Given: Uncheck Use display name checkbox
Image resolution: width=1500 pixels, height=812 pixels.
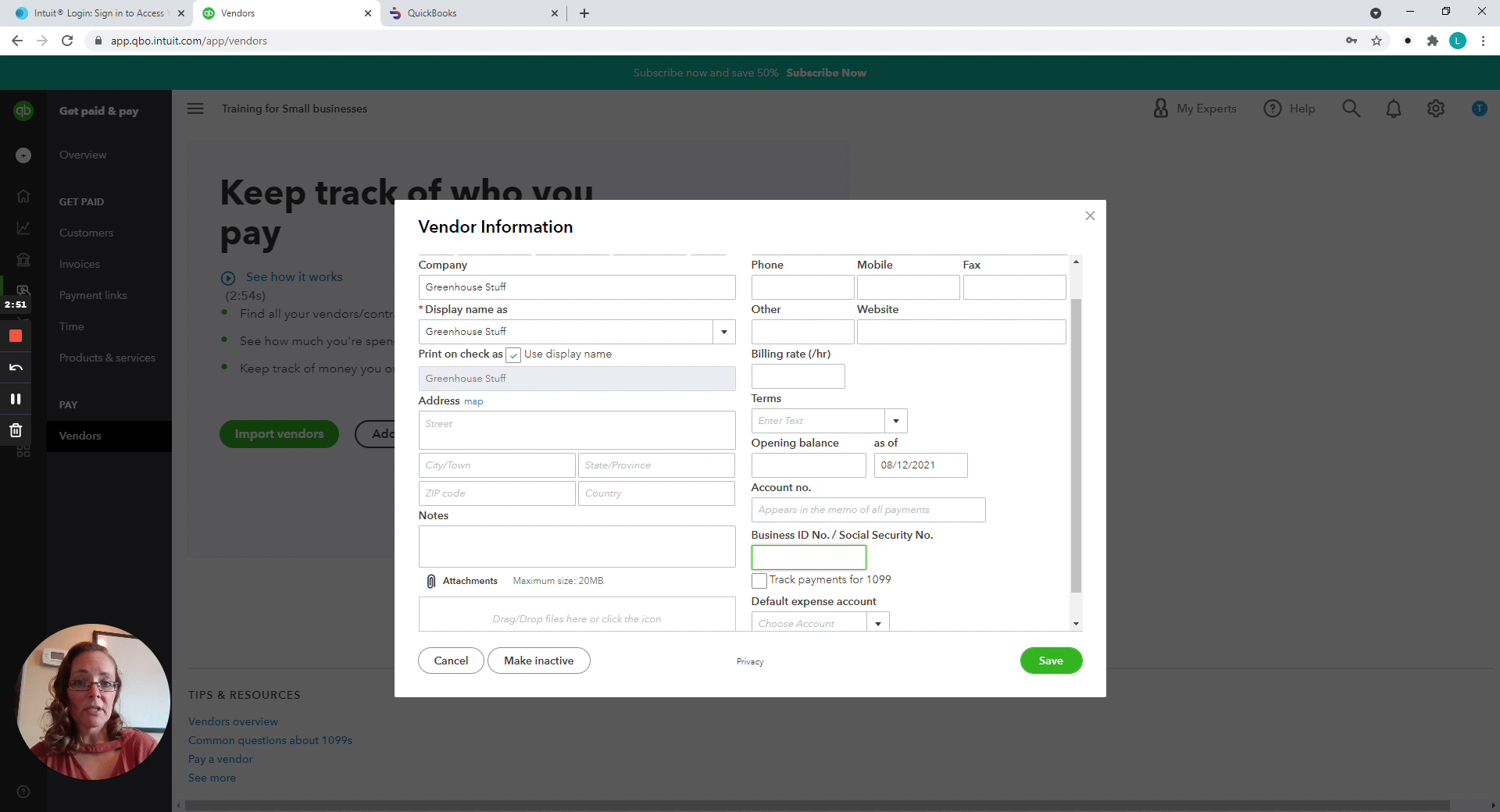Looking at the screenshot, I should pos(513,355).
